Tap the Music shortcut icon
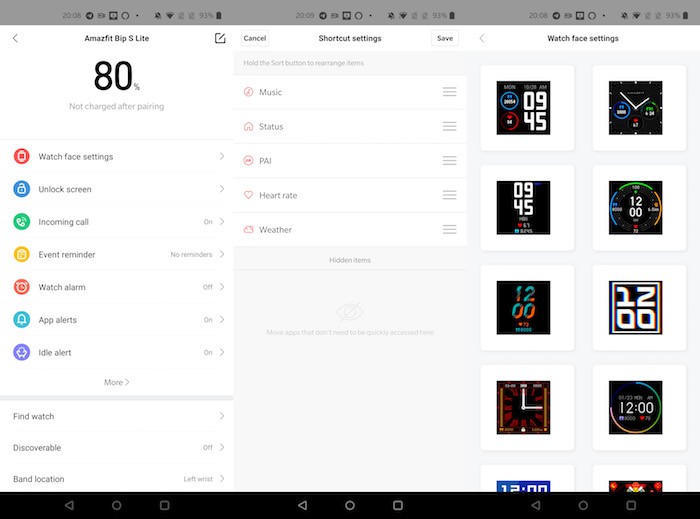700x519 pixels. coord(249,92)
